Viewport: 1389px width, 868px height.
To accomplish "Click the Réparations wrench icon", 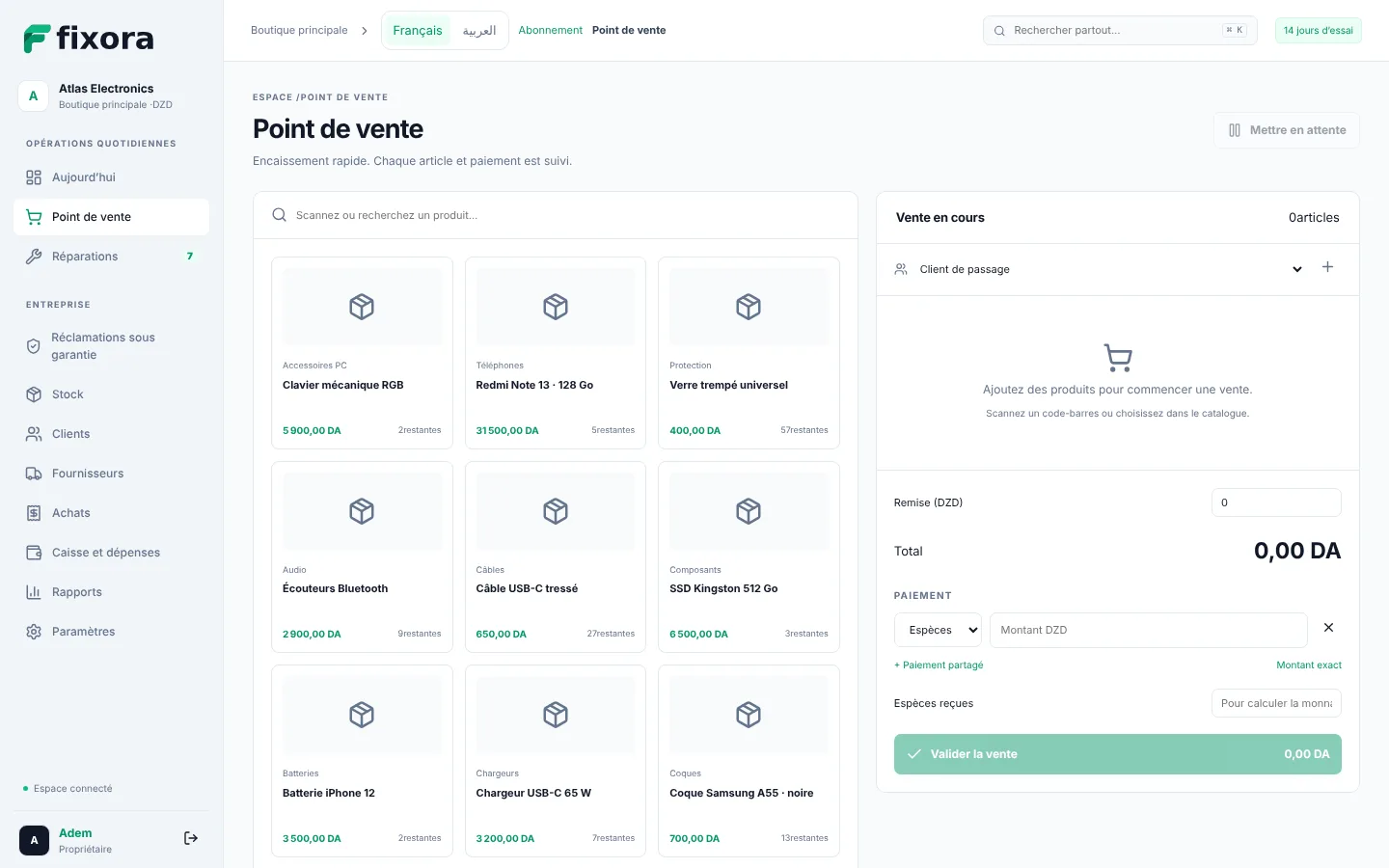I will click(x=34, y=257).
